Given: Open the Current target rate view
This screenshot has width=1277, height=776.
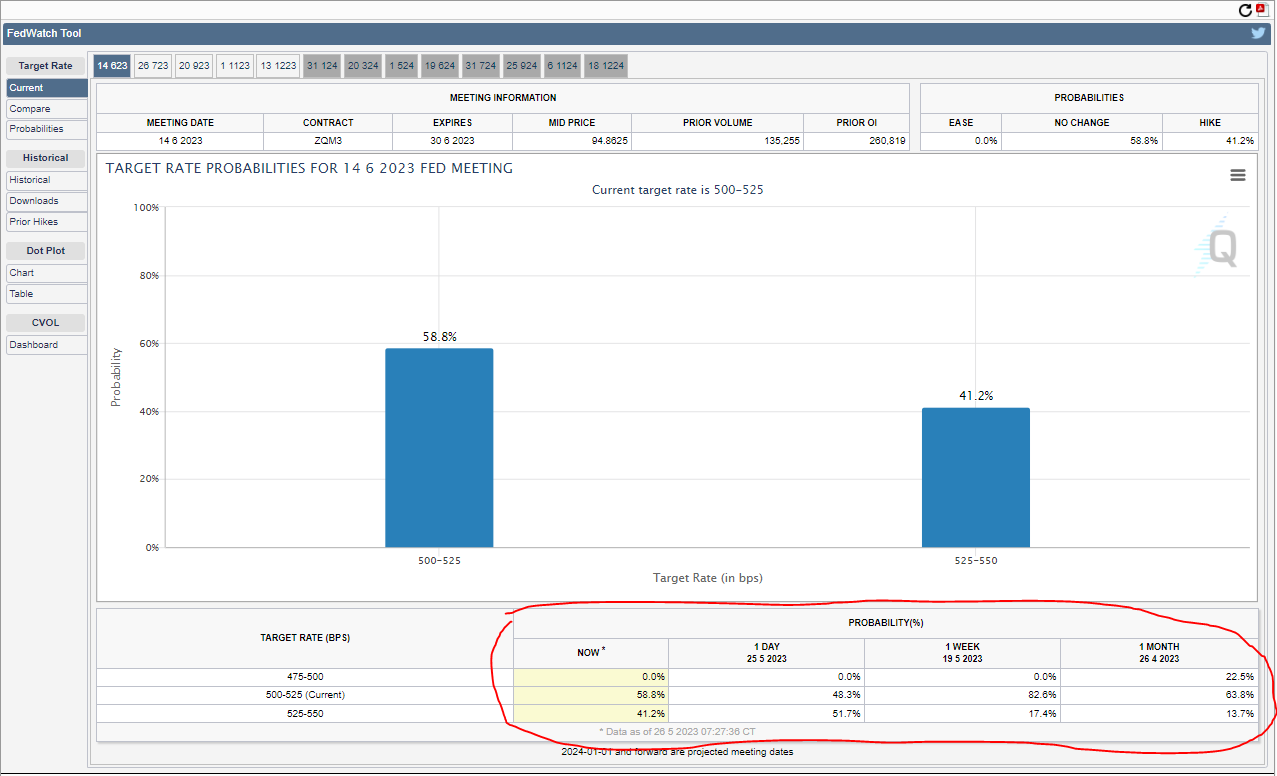Looking at the screenshot, I should coord(46,88).
